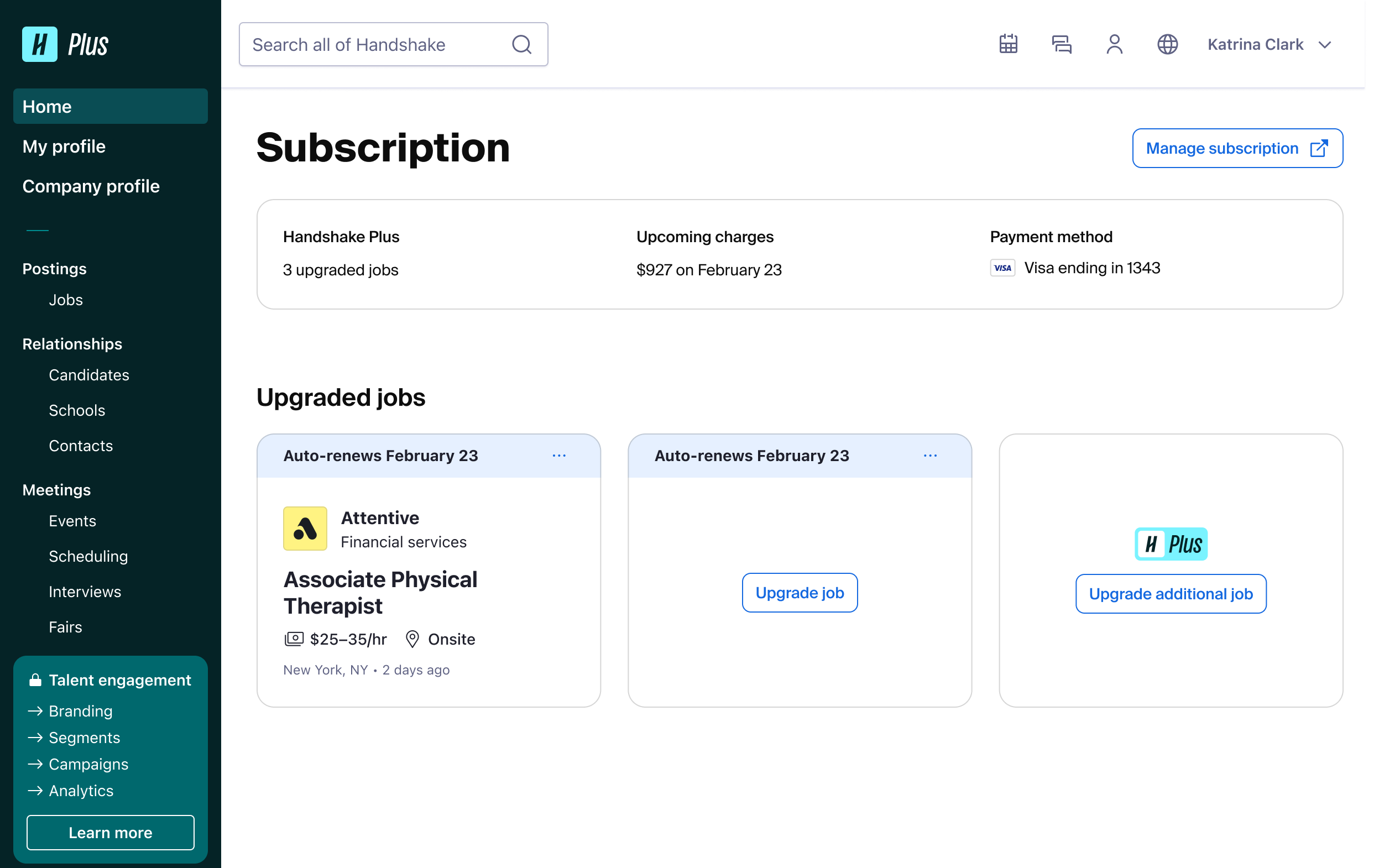This screenshot has width=1379, height=868.
Task: Click the Handshake Plus logo in sidebar
Action: tap(65, 44)
